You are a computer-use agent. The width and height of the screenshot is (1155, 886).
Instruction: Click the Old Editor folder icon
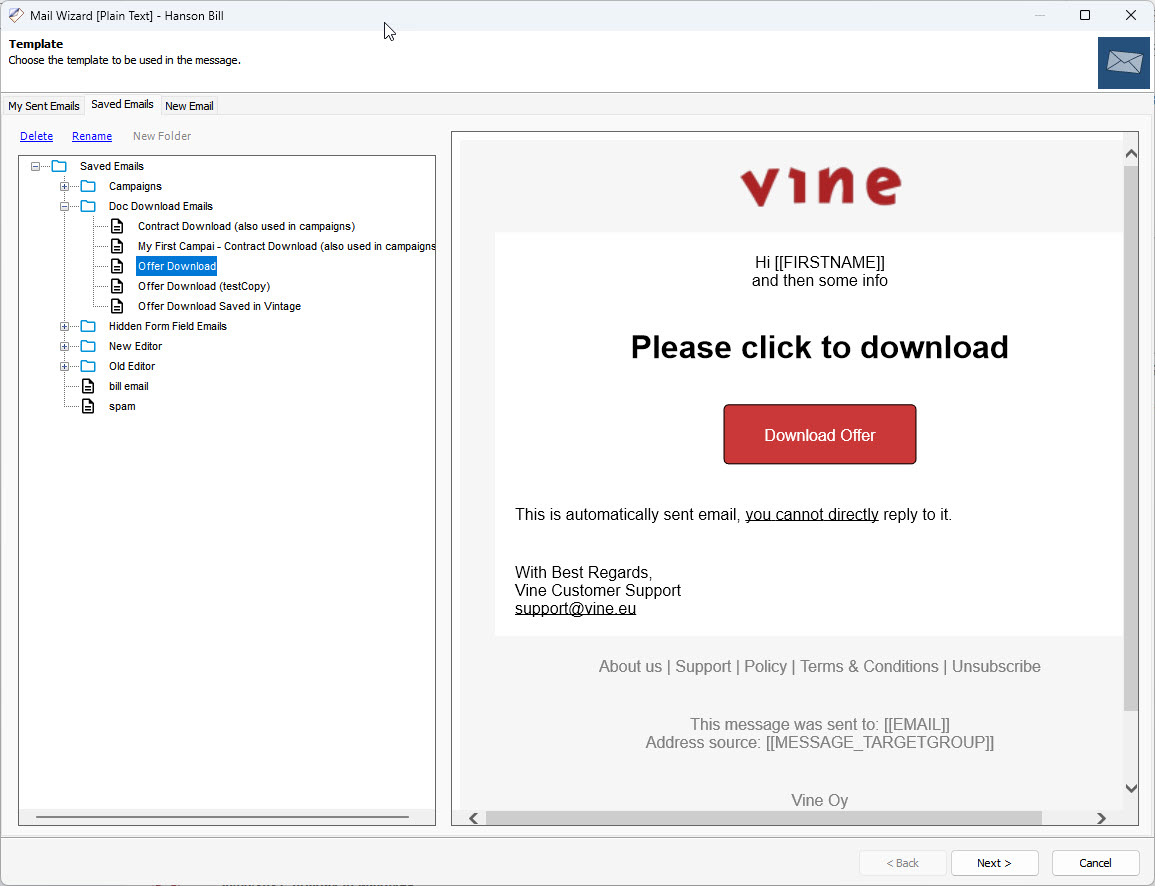(x=88, y=366)
